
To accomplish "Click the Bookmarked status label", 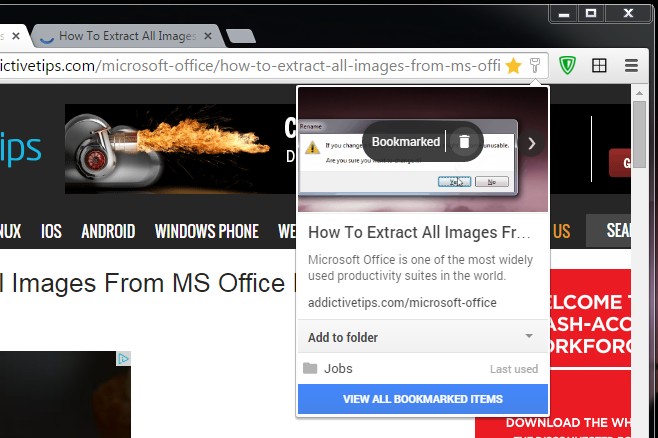I will click(x=406, y=142).
